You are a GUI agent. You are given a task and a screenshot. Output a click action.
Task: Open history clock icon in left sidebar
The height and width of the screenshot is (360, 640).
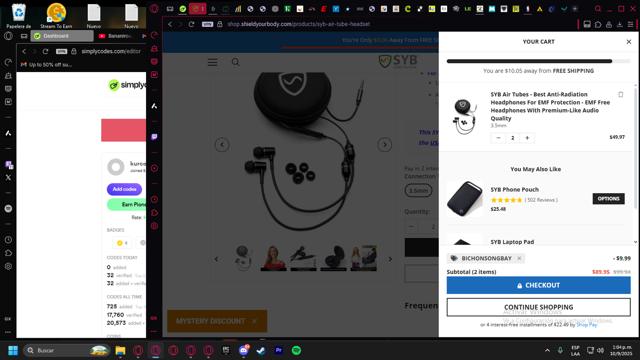coord(8,240)
